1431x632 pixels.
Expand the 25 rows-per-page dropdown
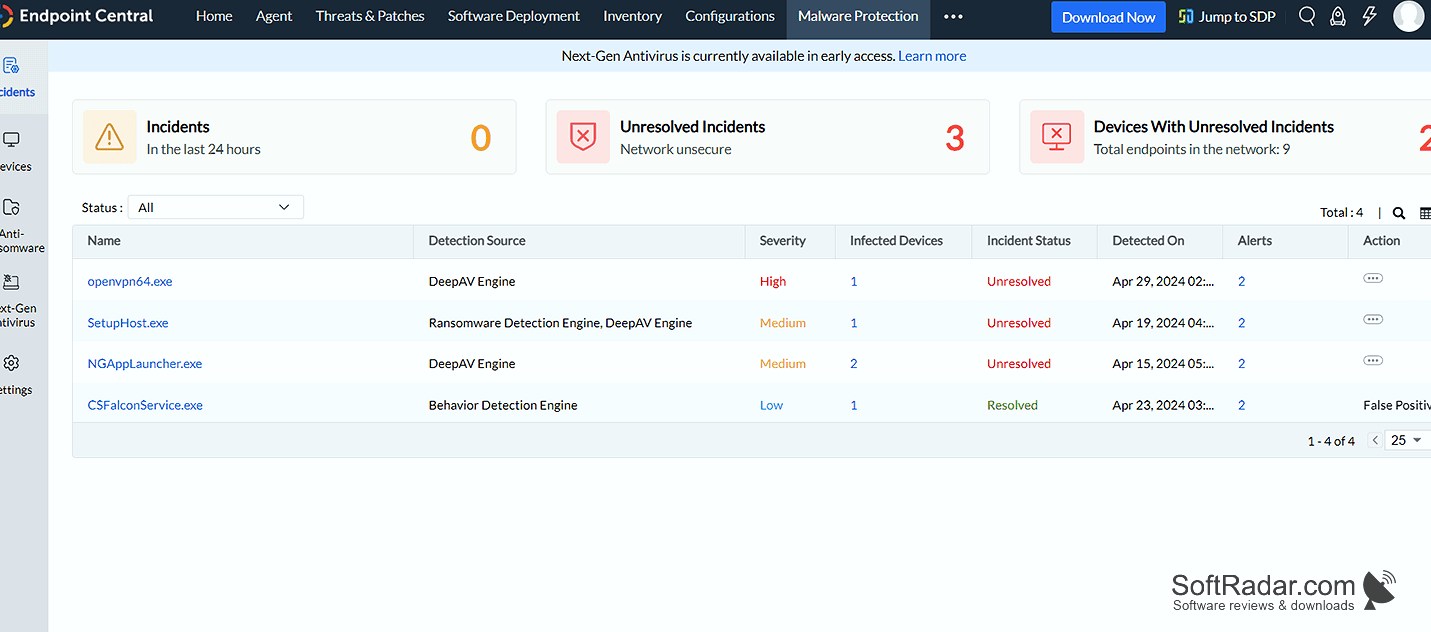point(1407,440)
